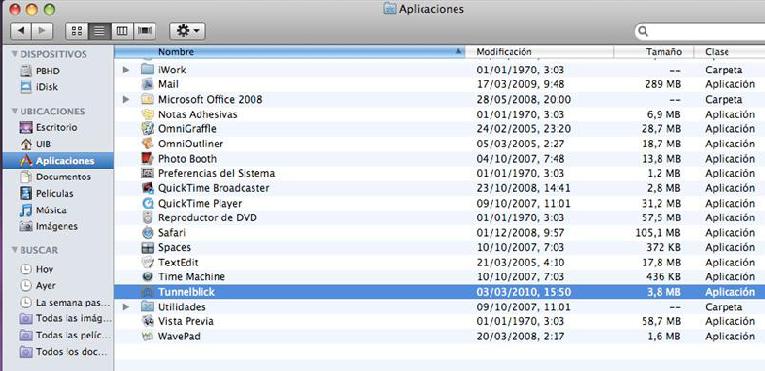The image size is (765, 371).
Task: Select the Photo Booth icon
Action: click(x=147, y=159)
